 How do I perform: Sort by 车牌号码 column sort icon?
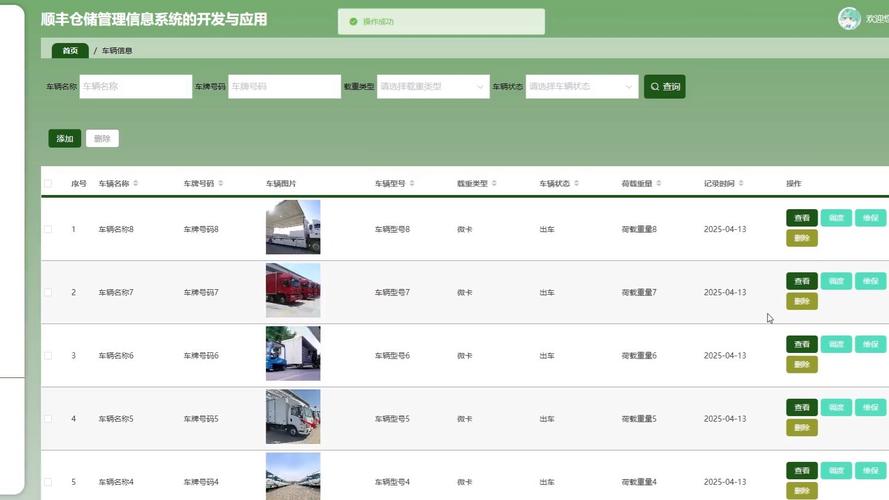221,183
